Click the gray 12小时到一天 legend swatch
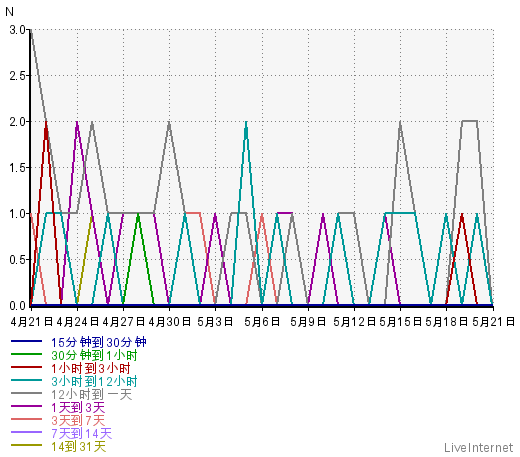This screenshot has height=457, width=520. point(26,393)
